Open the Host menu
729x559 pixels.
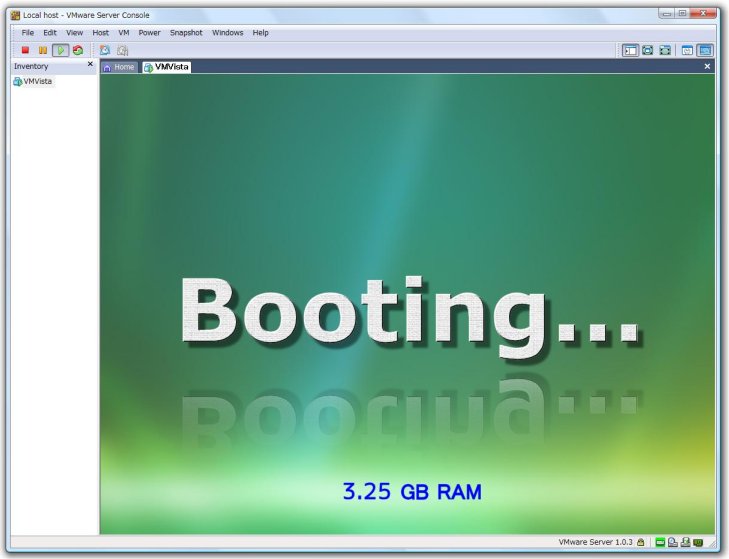[x=100, y=33]
